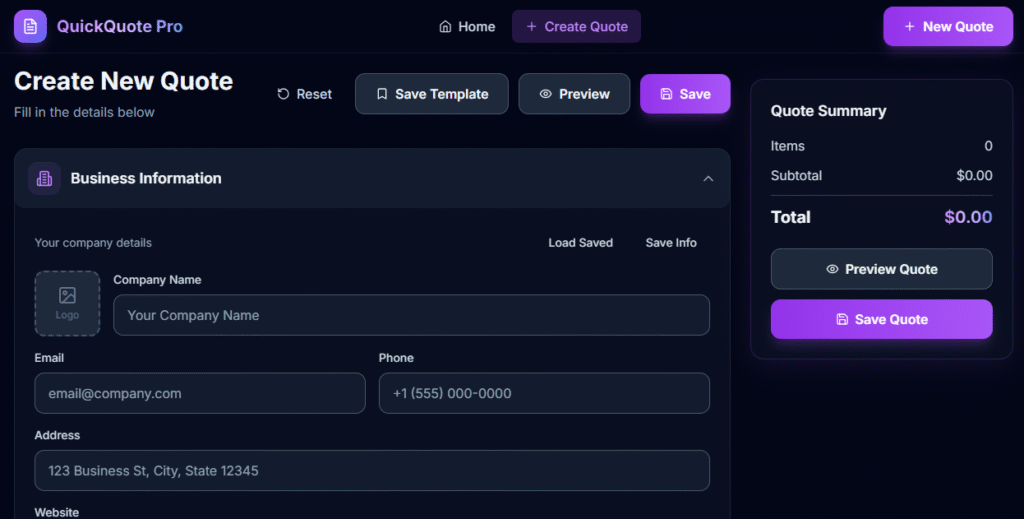Click the Business Information building icon
Image resolution: width=1024 pixels, height=519 pixels.
point(44,178)
